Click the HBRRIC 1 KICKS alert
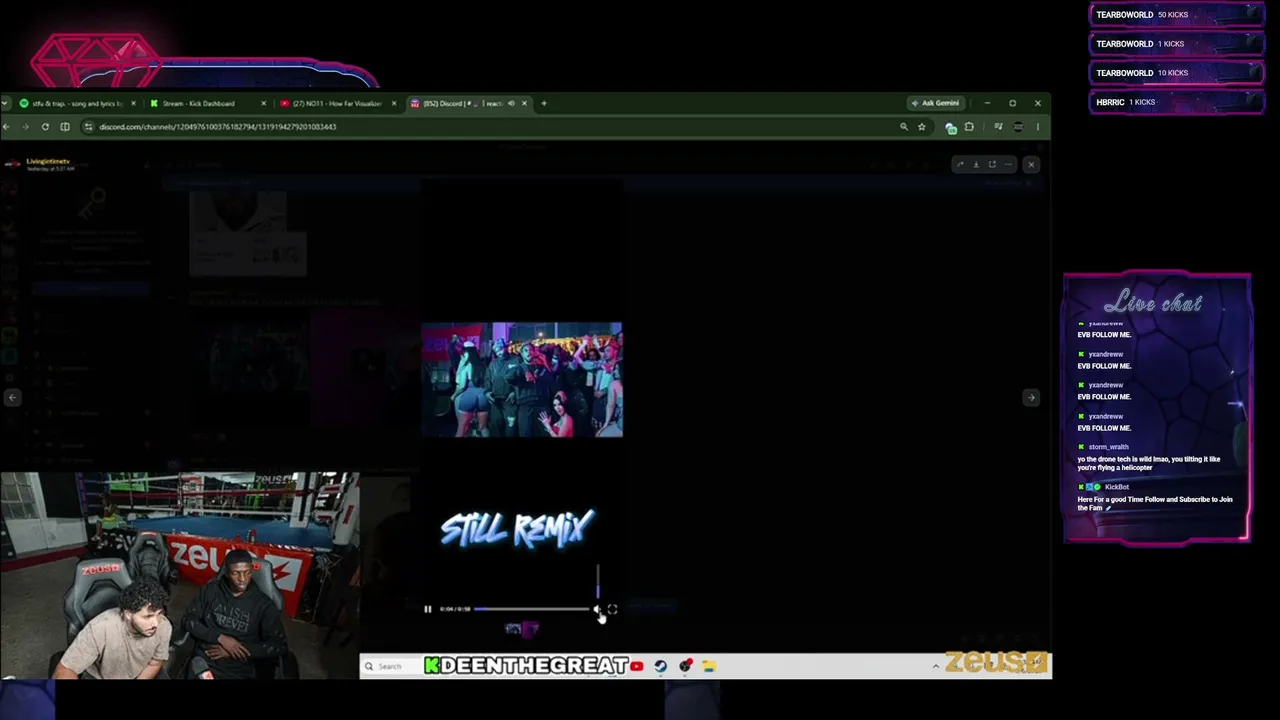This screenshot has height=720, width=1280. tap(1176, 102)
